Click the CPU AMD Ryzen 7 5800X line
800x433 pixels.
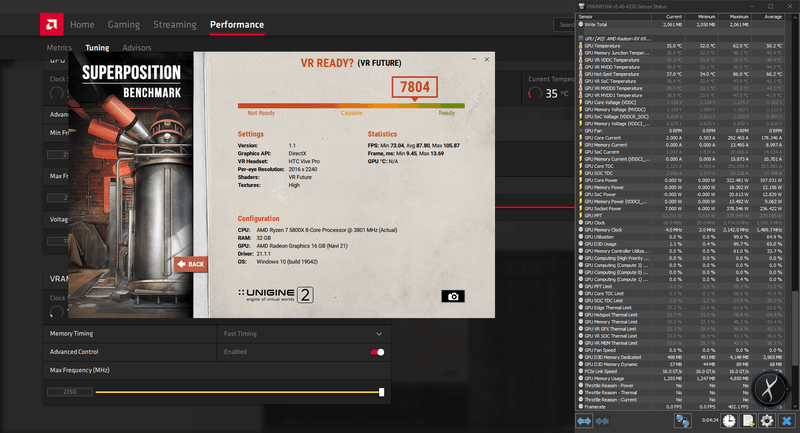click(317, 230)
